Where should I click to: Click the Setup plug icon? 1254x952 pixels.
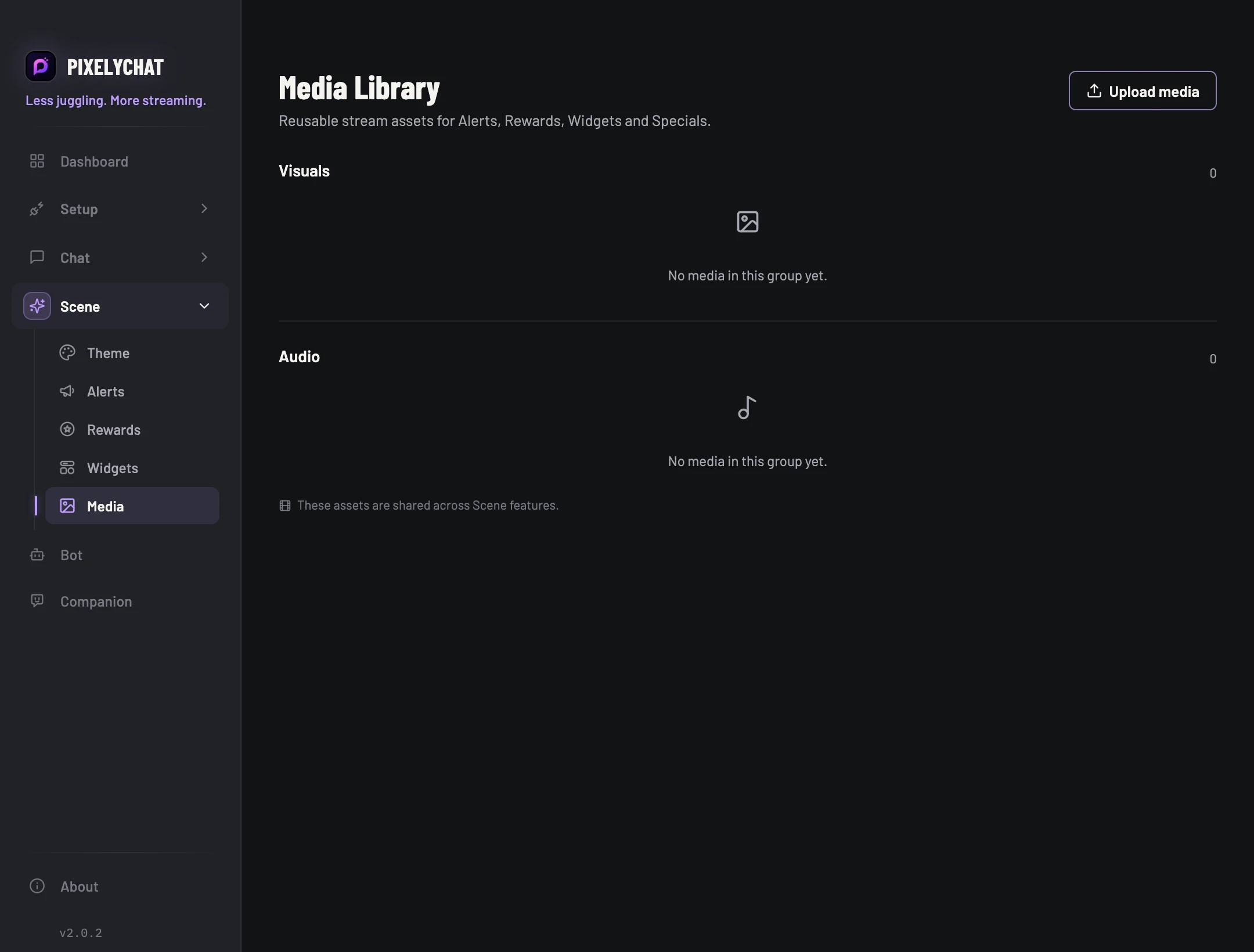click(x=37, y=209)
